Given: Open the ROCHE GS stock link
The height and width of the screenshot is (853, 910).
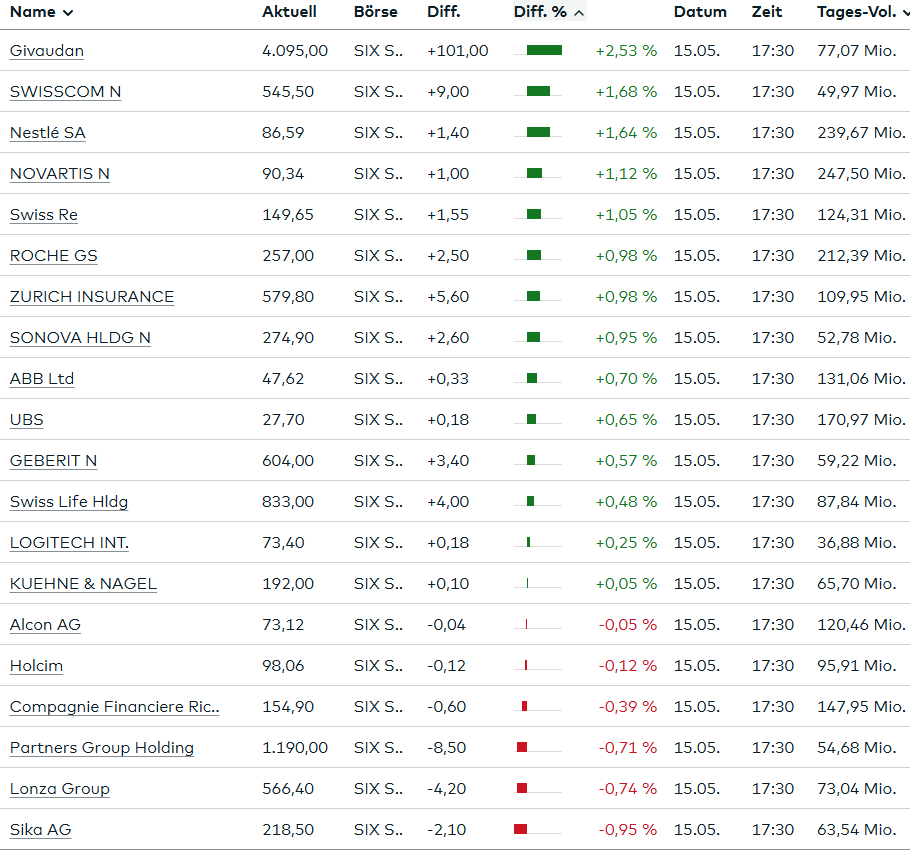Looking at the screenshot, I should pos(53,256).
